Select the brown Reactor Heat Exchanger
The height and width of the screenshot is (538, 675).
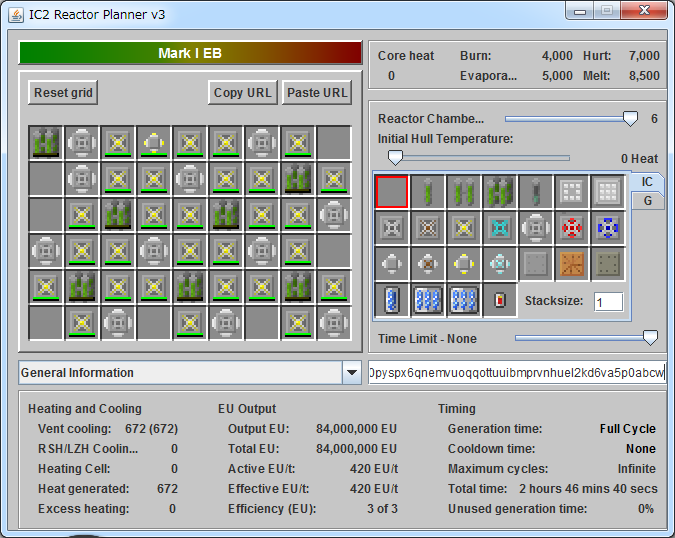click(x=428, y=264)
